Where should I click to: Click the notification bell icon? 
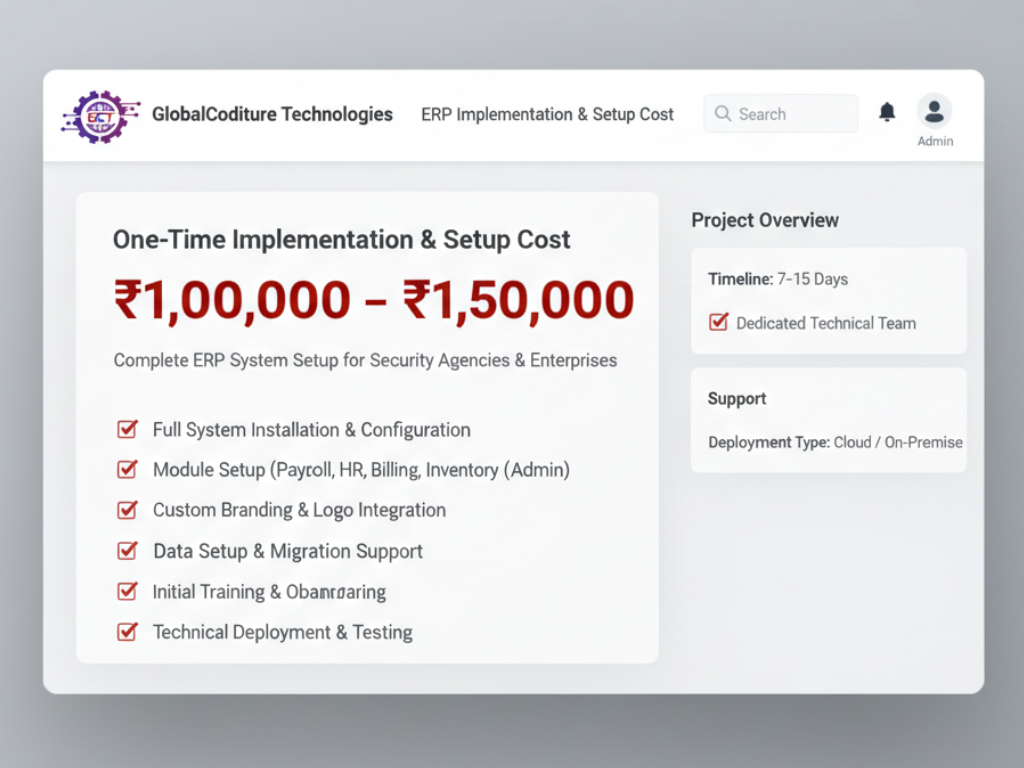tap(887, 113)
